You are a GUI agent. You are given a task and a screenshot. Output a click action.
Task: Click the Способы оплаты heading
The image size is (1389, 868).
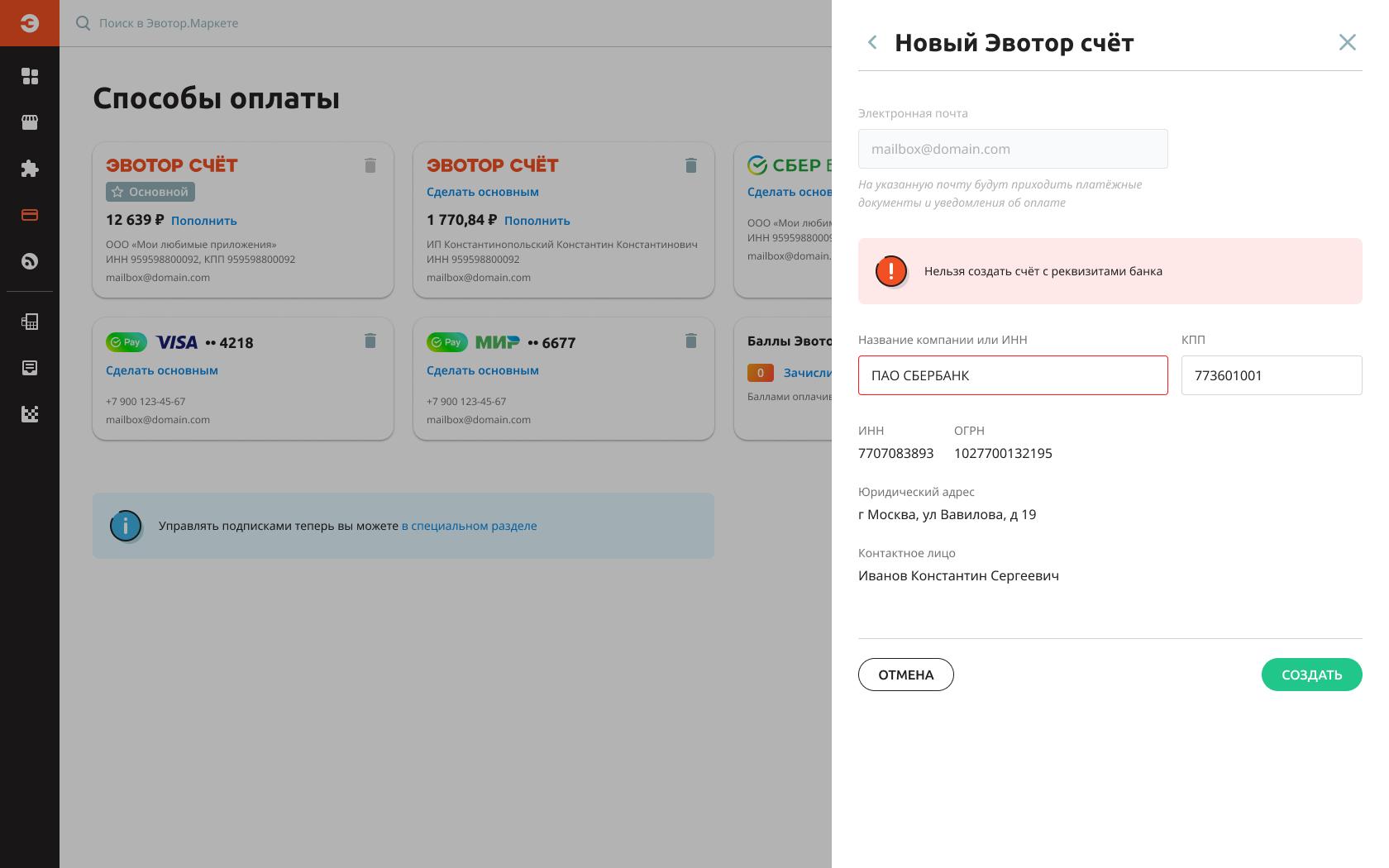217,98
